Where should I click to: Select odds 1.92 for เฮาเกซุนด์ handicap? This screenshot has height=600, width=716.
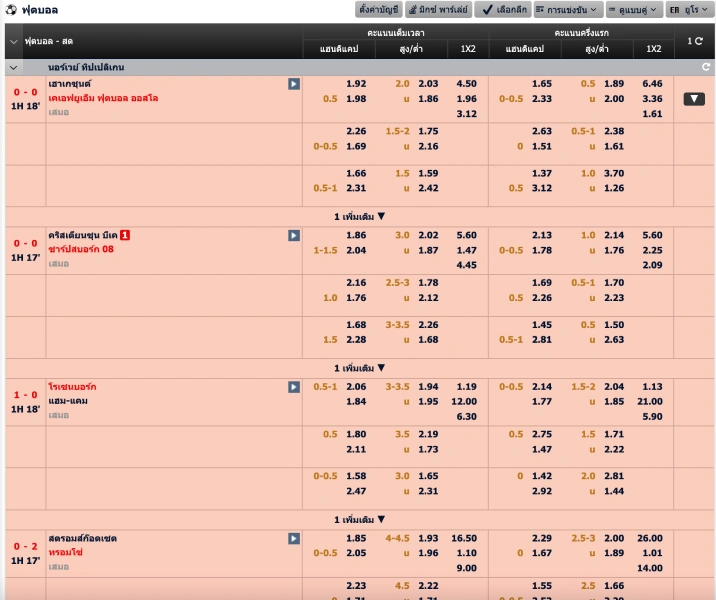pos(356,84)
